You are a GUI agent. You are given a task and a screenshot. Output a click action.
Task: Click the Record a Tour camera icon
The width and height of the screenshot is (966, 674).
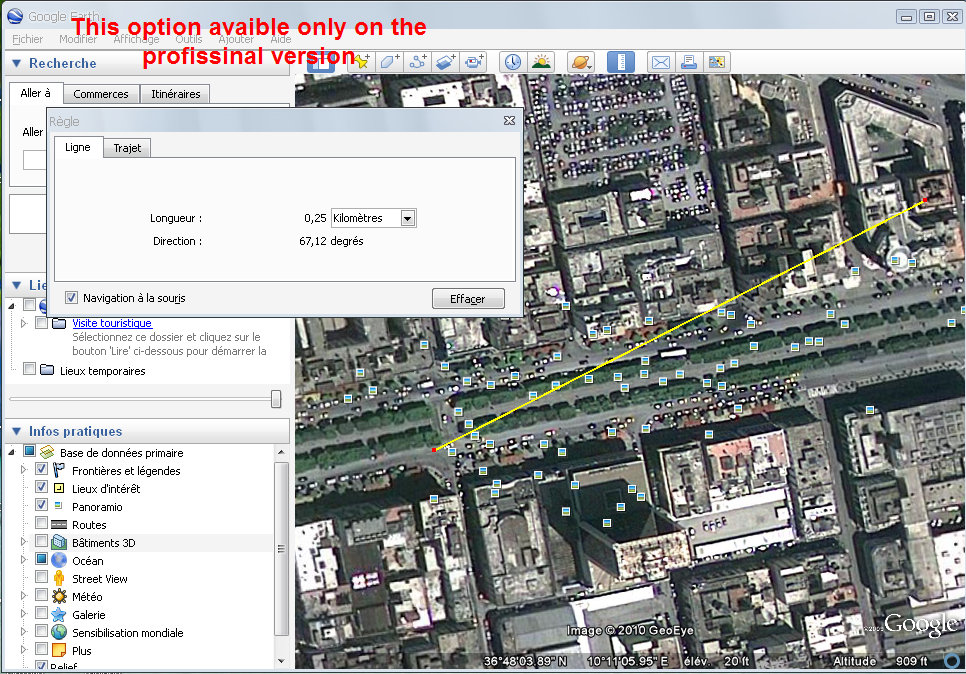click(473, 62)
